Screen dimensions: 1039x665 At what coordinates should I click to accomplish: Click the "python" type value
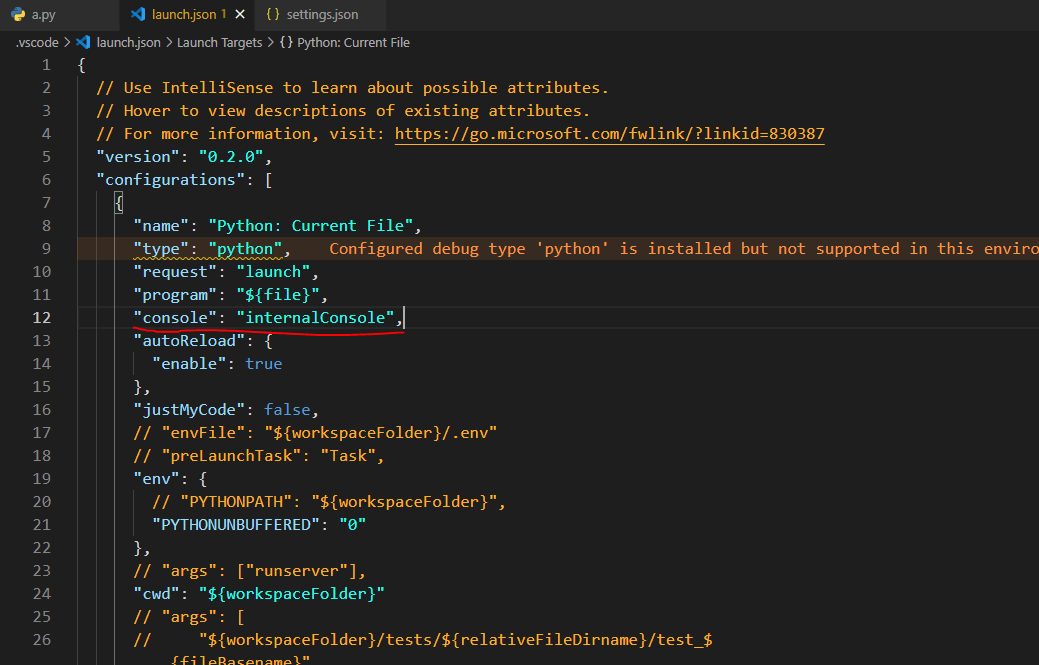pyautogui.click(x=245, y=248)
